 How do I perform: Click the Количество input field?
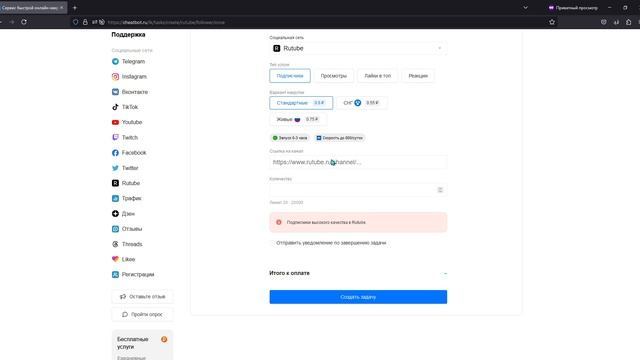coord(358,190)
